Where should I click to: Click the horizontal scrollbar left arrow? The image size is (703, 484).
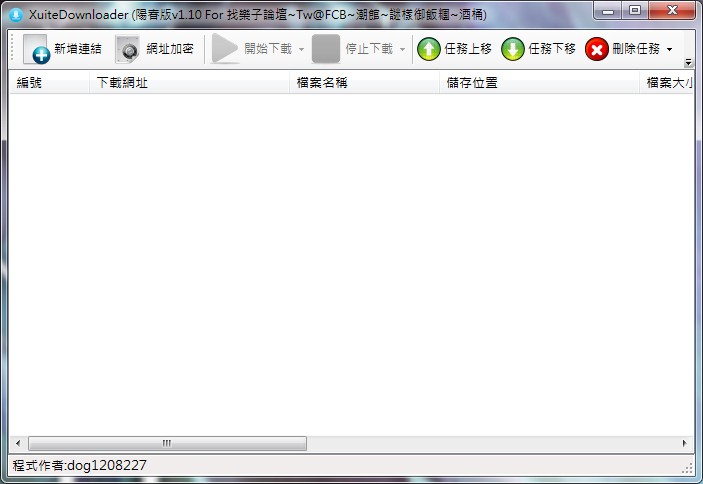point(18,443)
